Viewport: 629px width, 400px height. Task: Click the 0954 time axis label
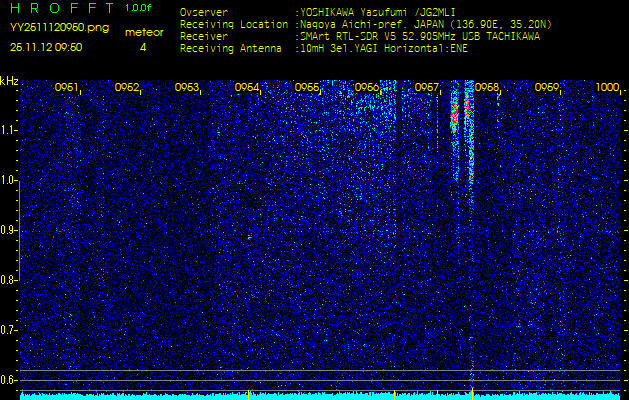pos(247,87)
